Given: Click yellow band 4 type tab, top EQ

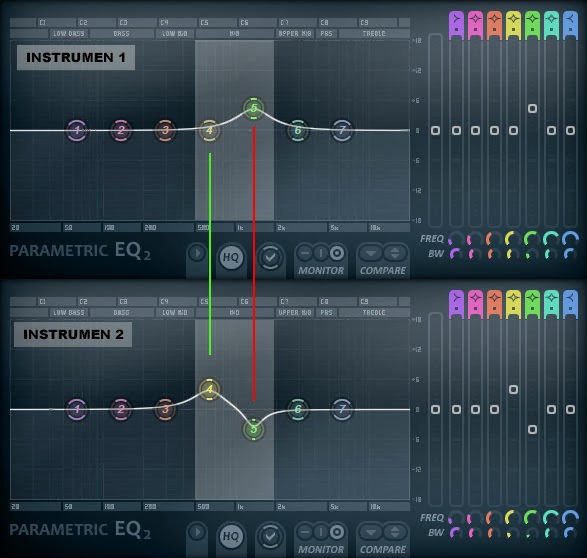Looking at the screenshot, I should point(513,25).
